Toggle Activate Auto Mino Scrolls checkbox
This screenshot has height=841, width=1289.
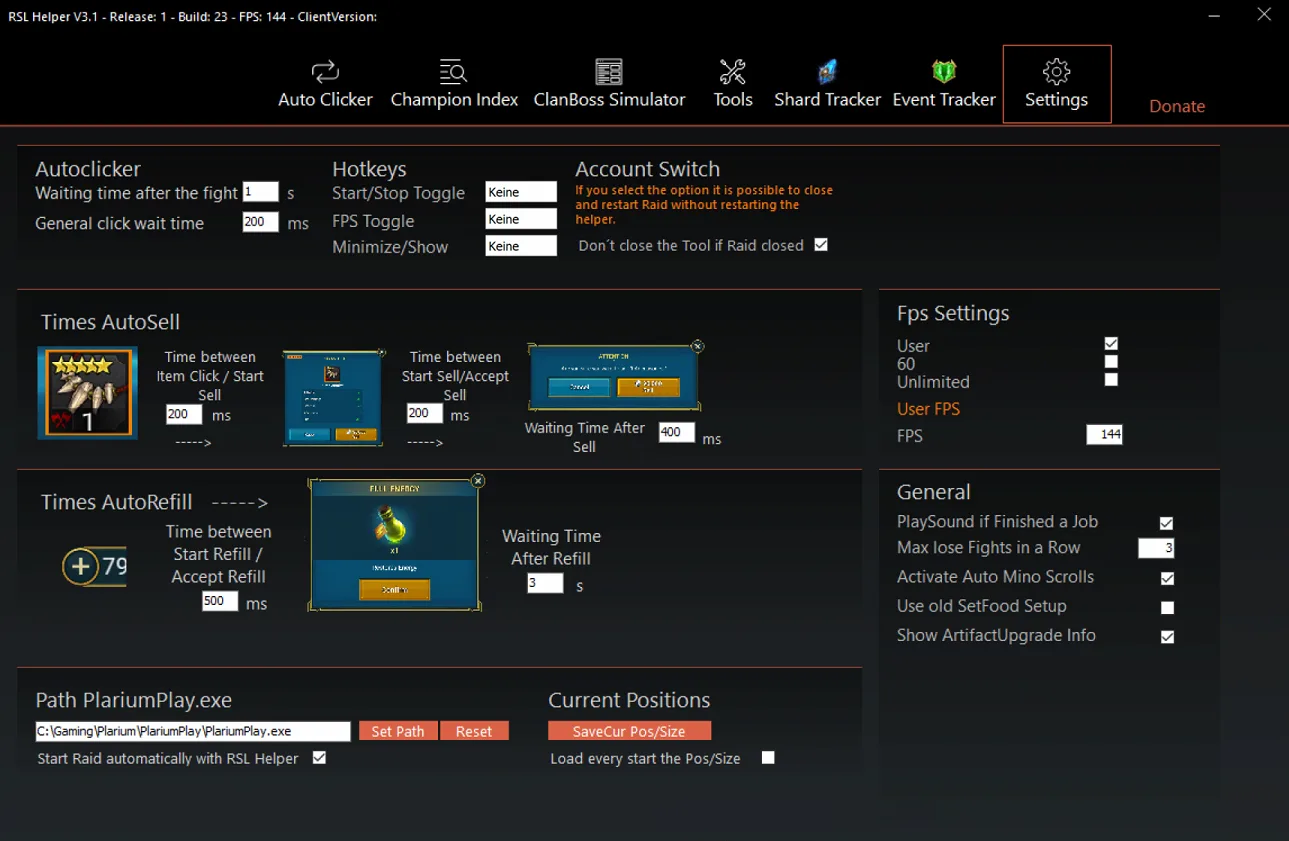pyautogui.click(x=1167, y=578)
